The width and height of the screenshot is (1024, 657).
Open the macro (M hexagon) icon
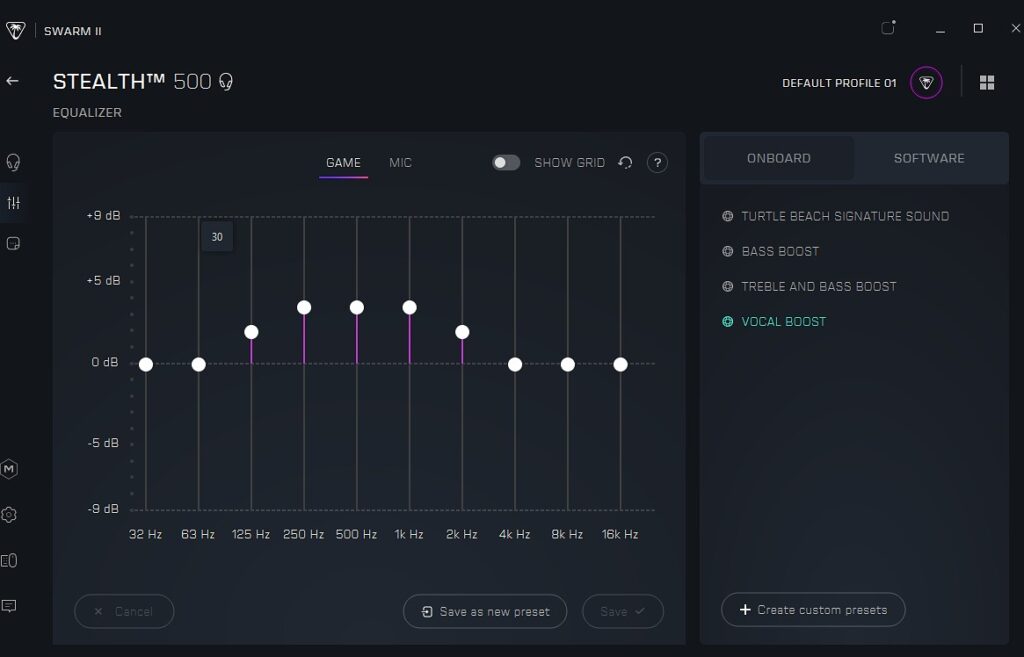tap(10, 469)
